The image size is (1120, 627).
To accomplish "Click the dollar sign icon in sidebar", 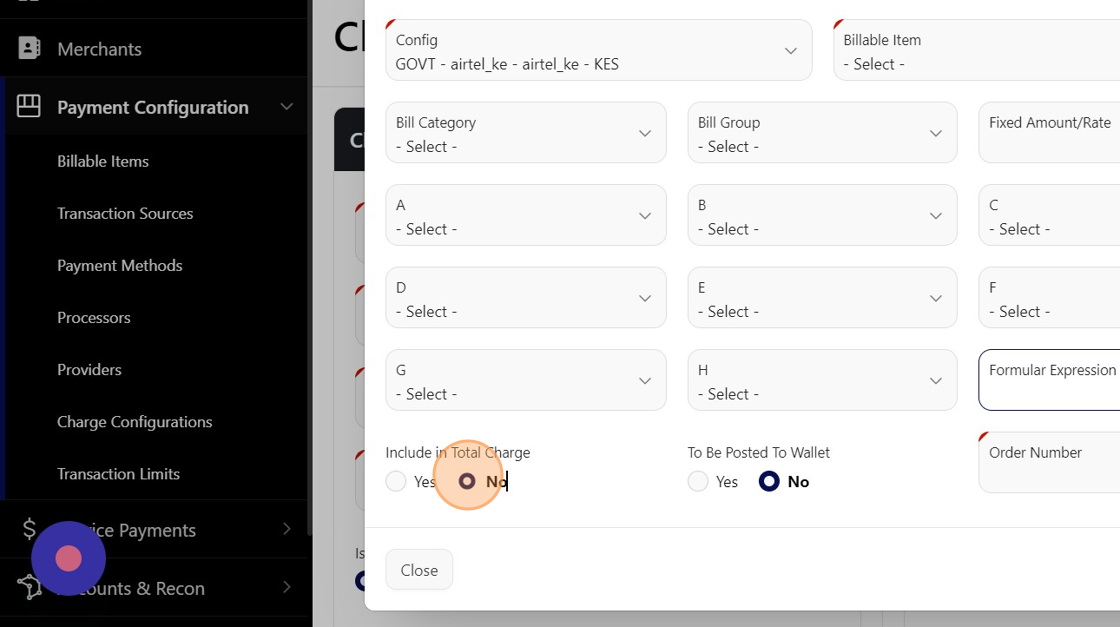I will click(29, 529).
